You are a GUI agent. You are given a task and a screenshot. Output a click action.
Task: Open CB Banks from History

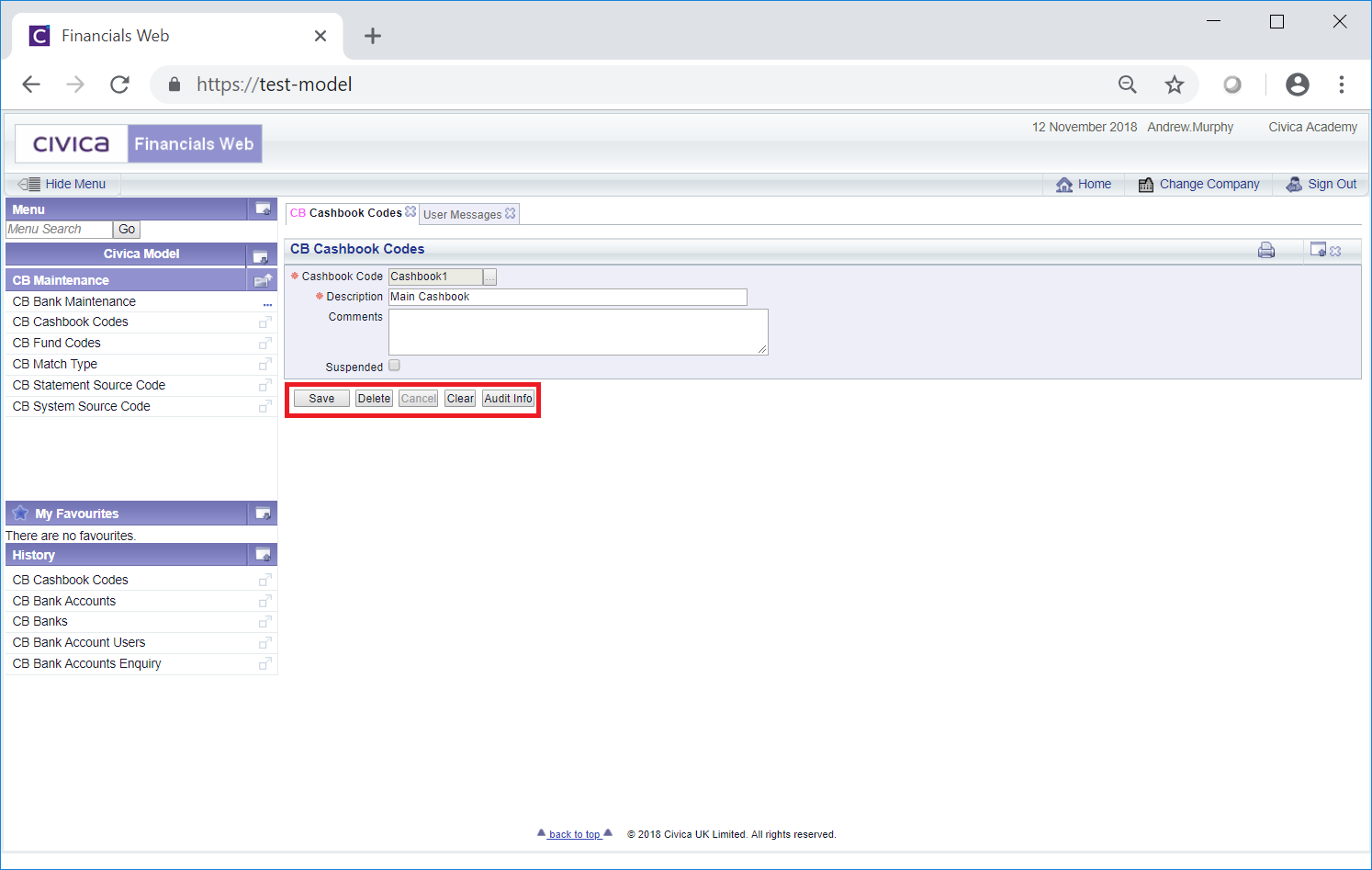[40, 621]
